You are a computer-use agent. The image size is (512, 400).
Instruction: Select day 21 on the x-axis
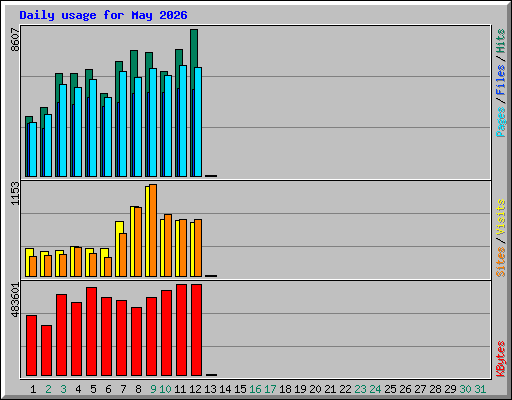330,389
